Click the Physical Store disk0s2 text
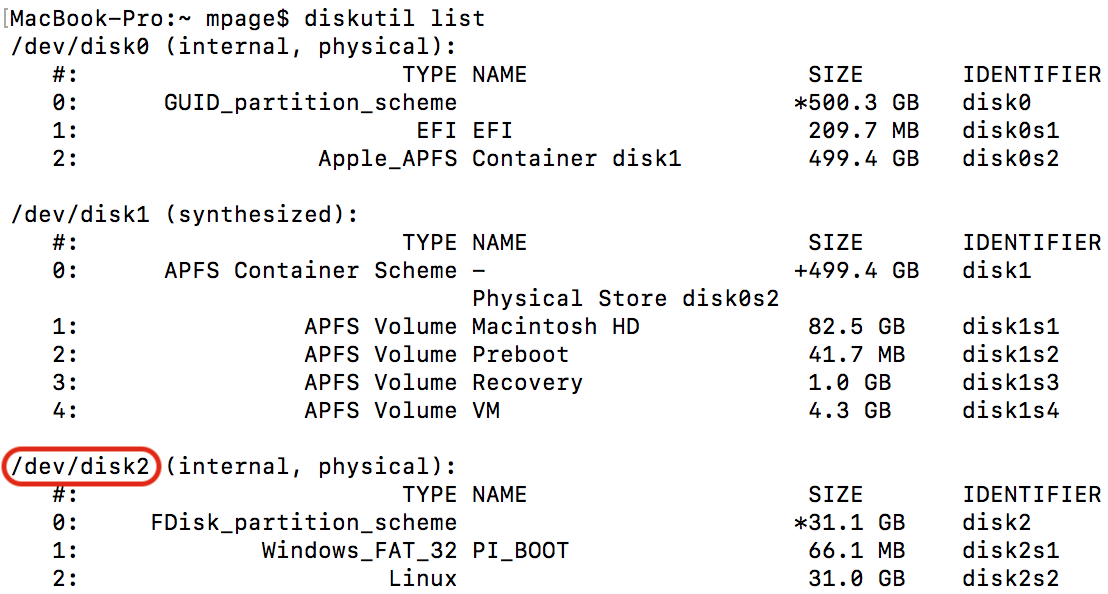This screenshot has height=594, width=1108. pos(625,299)
